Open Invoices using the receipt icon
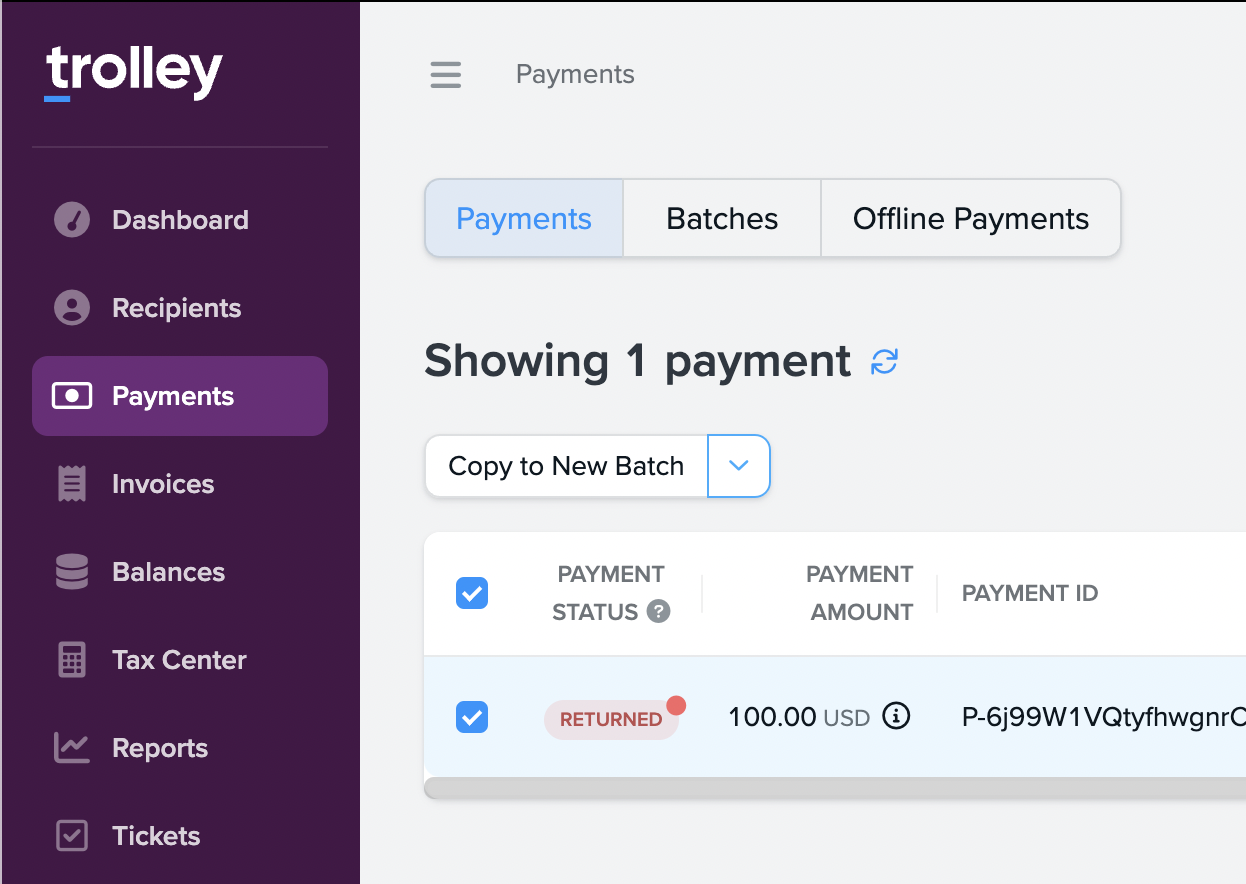The height and width of the screenshot is (884, 1246). point(72,484)
